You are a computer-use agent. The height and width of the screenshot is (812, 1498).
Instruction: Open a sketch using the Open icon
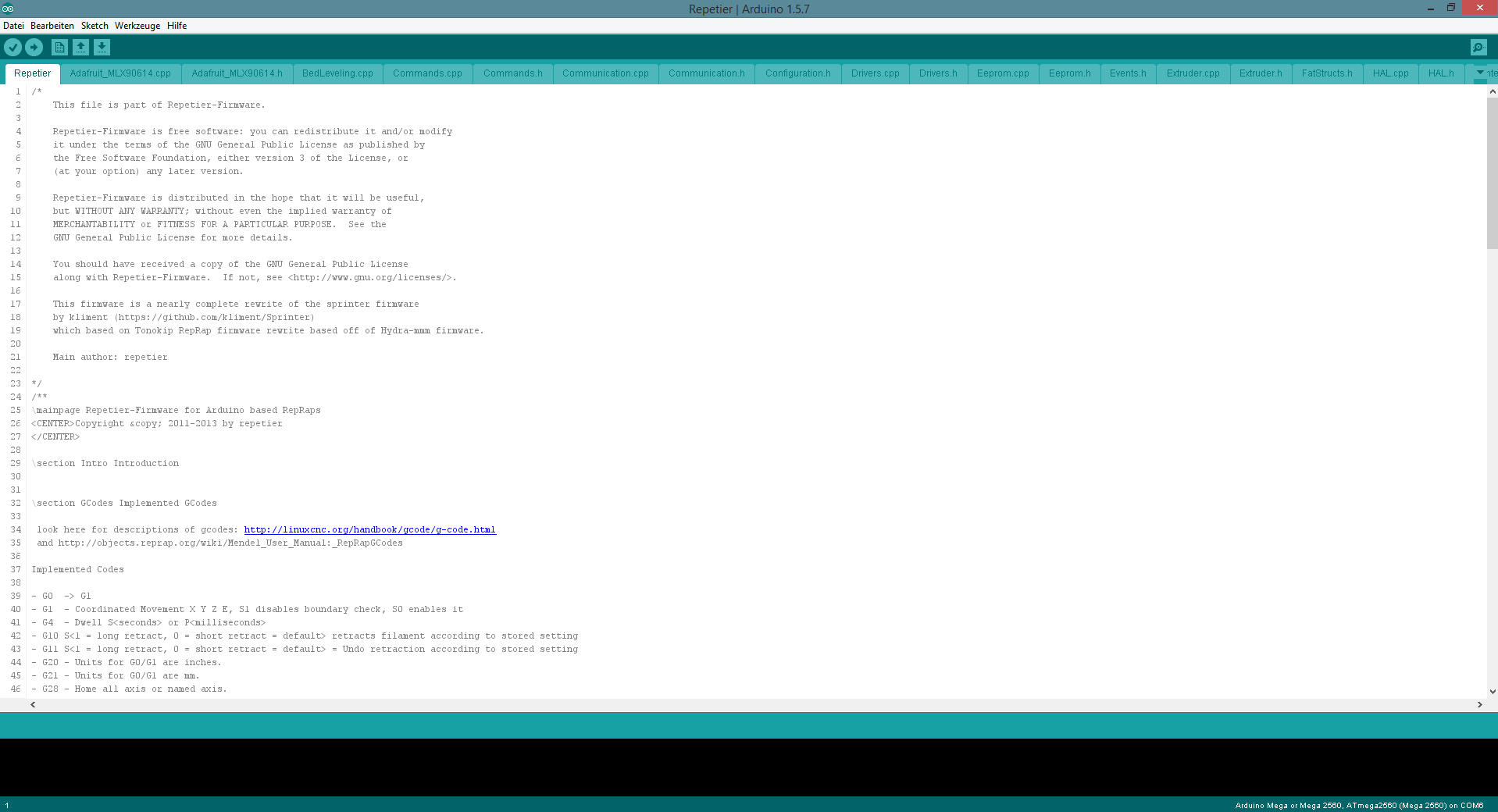[x=80, y=48]
